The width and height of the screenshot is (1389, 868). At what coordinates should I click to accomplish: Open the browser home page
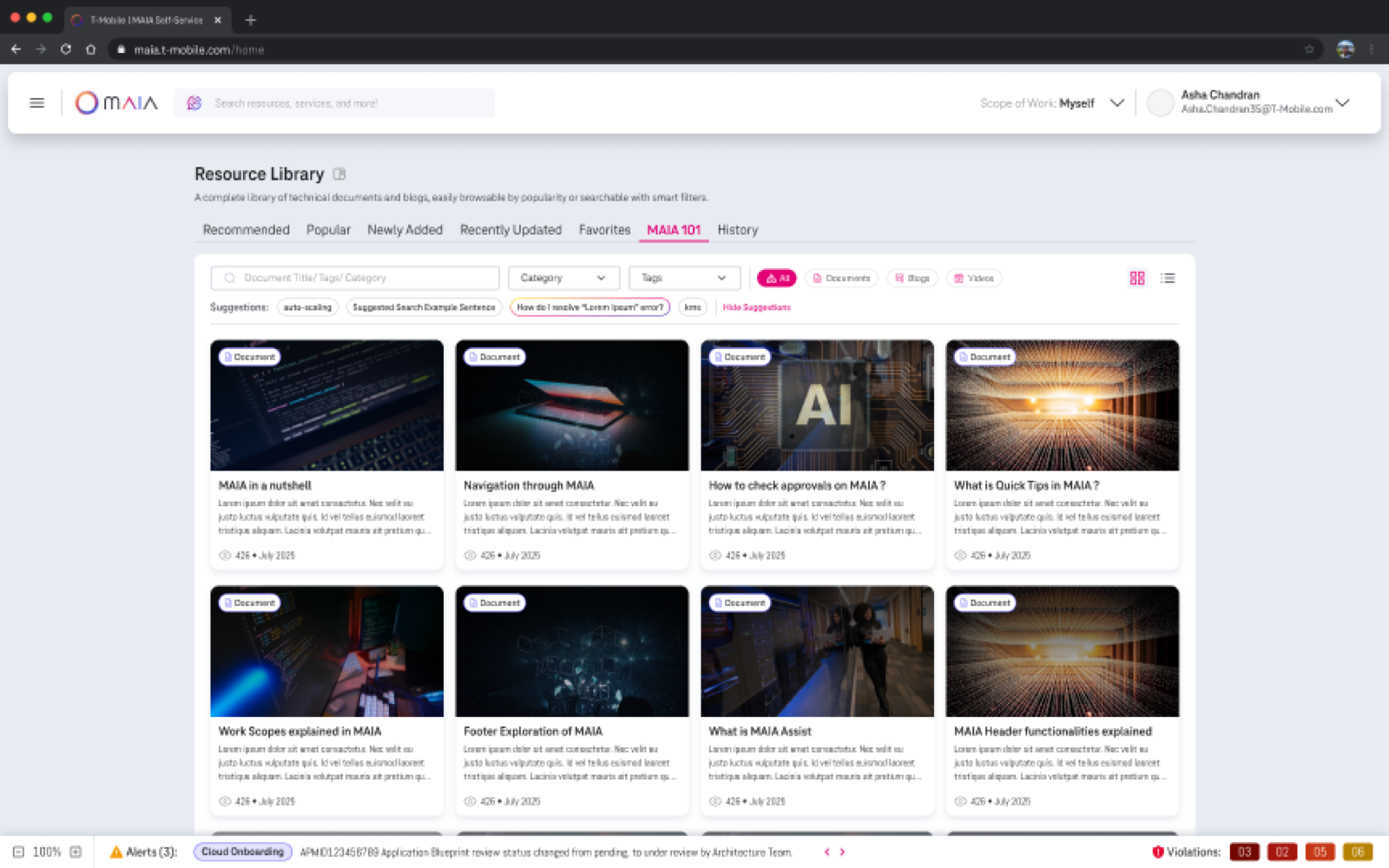90,49
